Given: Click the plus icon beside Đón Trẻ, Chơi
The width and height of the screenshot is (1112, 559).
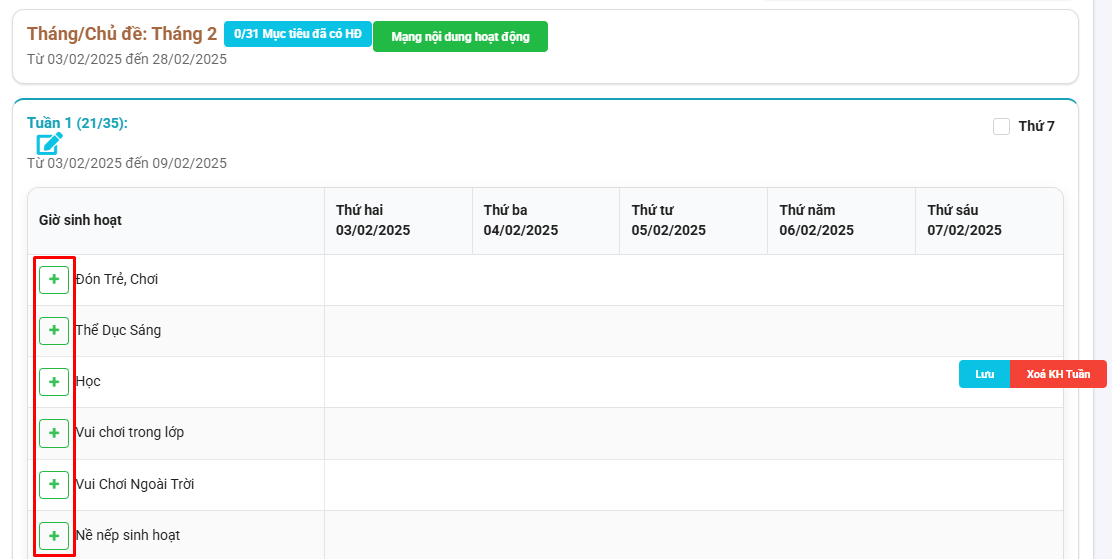Looking at the screenshot, I should [x=54, y=280].
